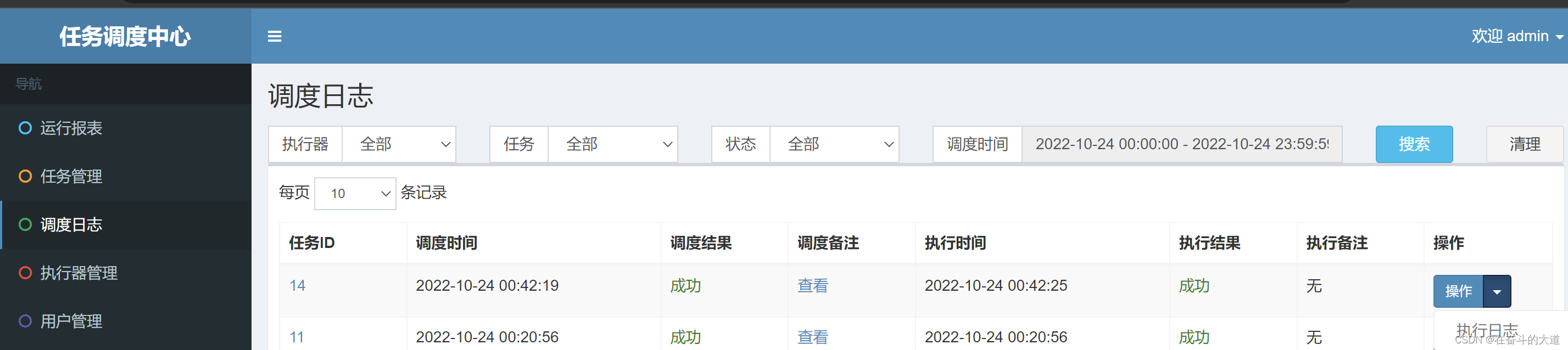Toggle the sidebar with the hamburger icon
1568x350 pixels.
(x=275, y=36)
